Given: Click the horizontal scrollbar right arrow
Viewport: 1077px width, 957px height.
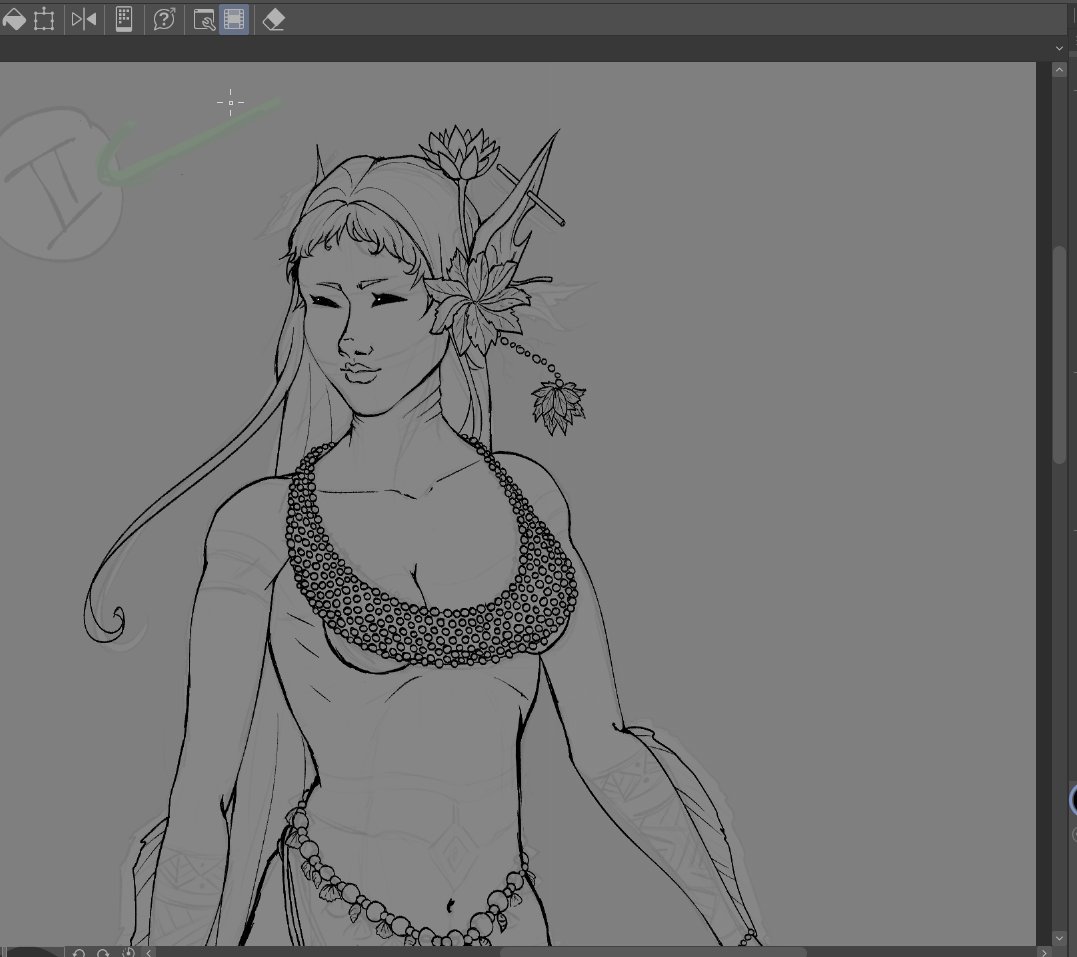Looking at the screenshot, I should [x=1044, y=952].
